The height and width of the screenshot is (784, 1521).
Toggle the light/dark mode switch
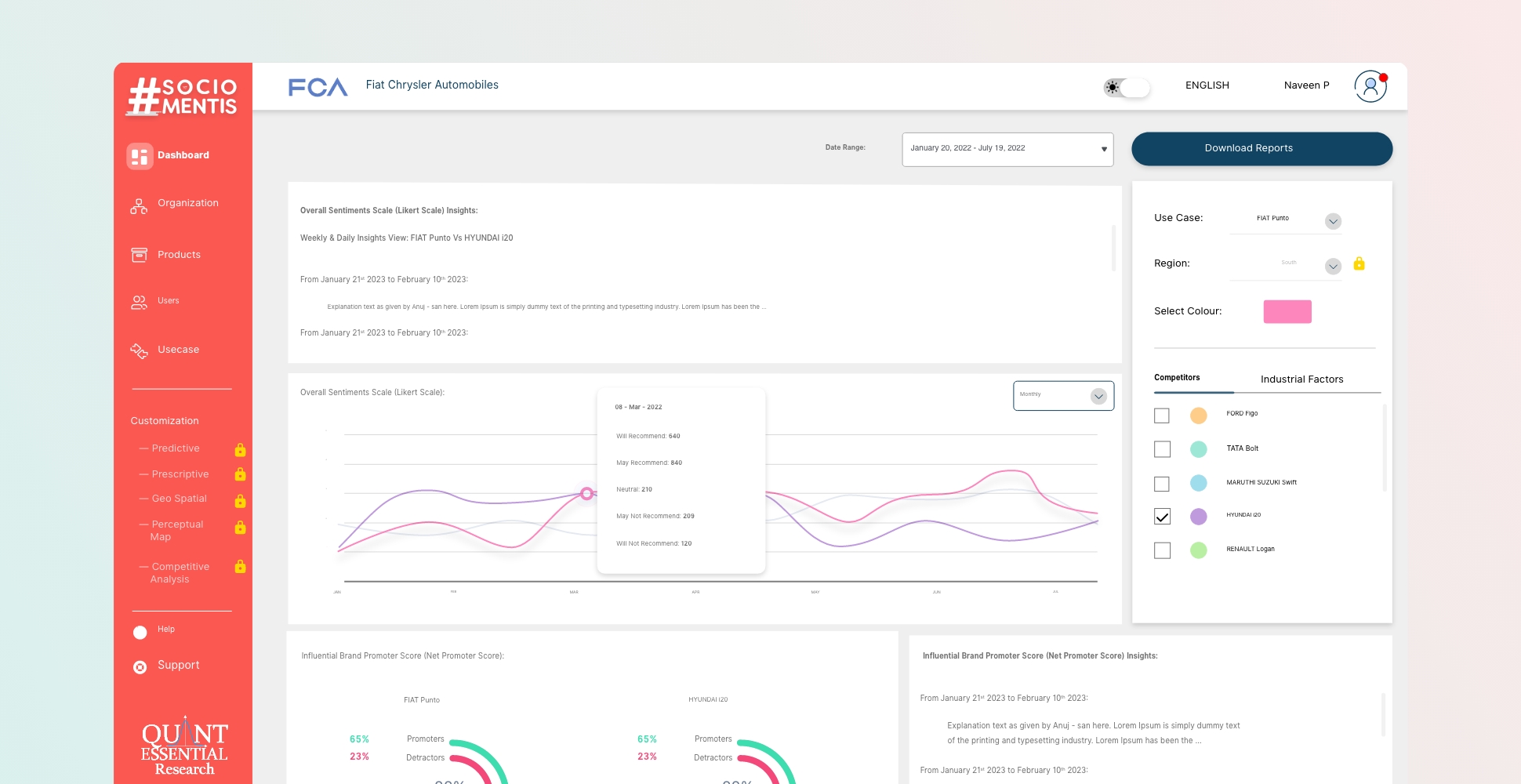tap(1127, 88)
